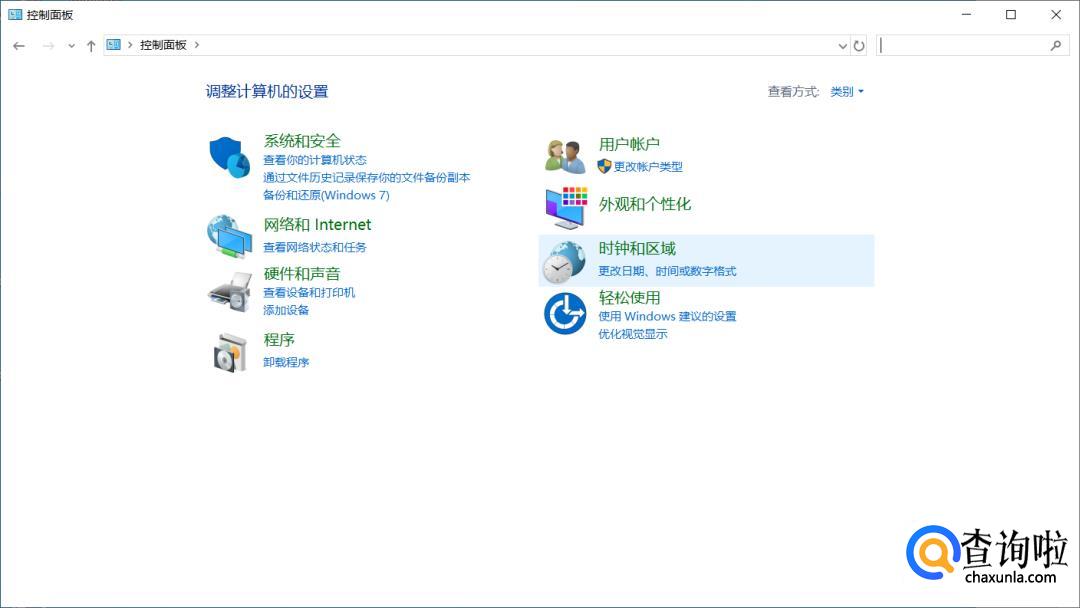
Task: Maximize the control panel window
Action: 1011,14
